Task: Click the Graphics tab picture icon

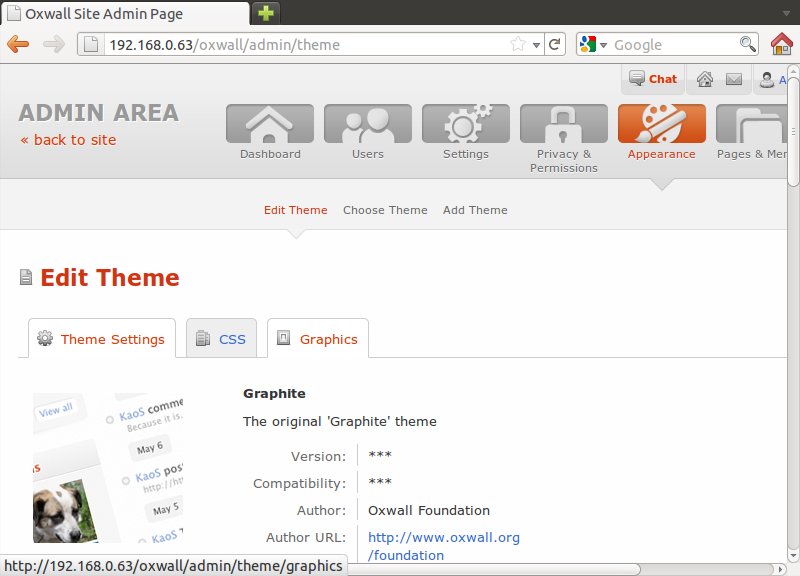Action: (283, 337)
